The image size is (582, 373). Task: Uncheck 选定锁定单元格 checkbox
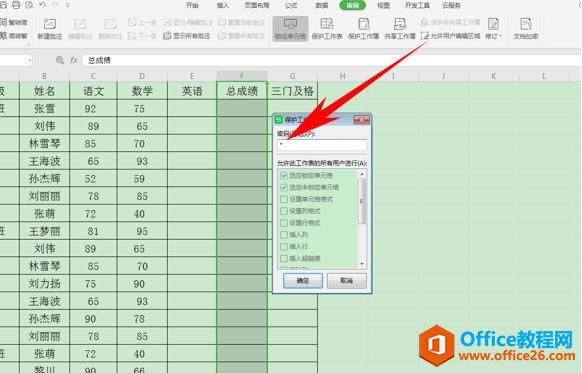tap(284, 175)
